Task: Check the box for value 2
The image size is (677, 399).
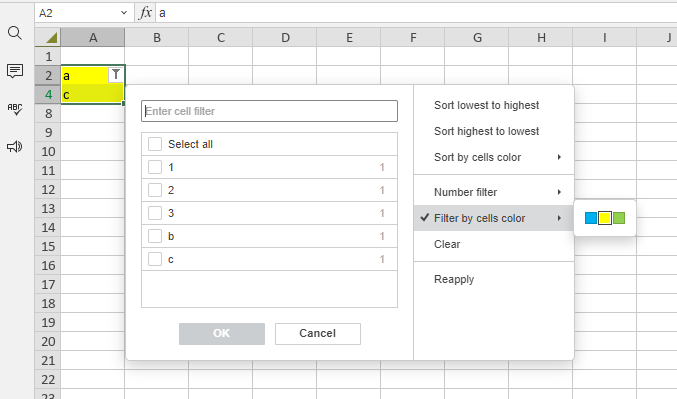Action: (x=155, y=190)
